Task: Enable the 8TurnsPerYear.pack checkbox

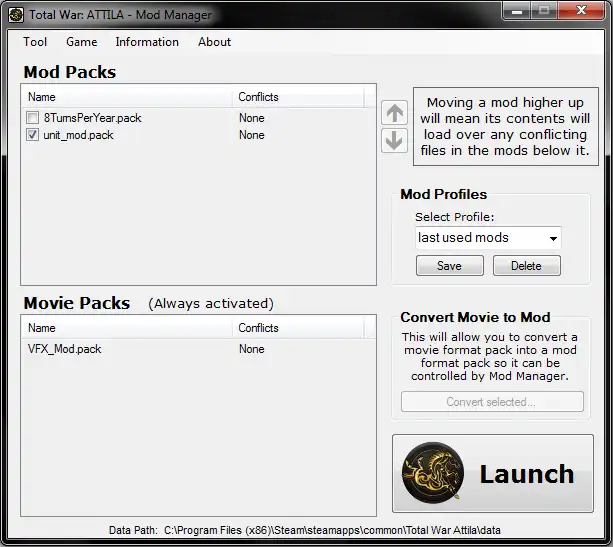Action: 32,117
